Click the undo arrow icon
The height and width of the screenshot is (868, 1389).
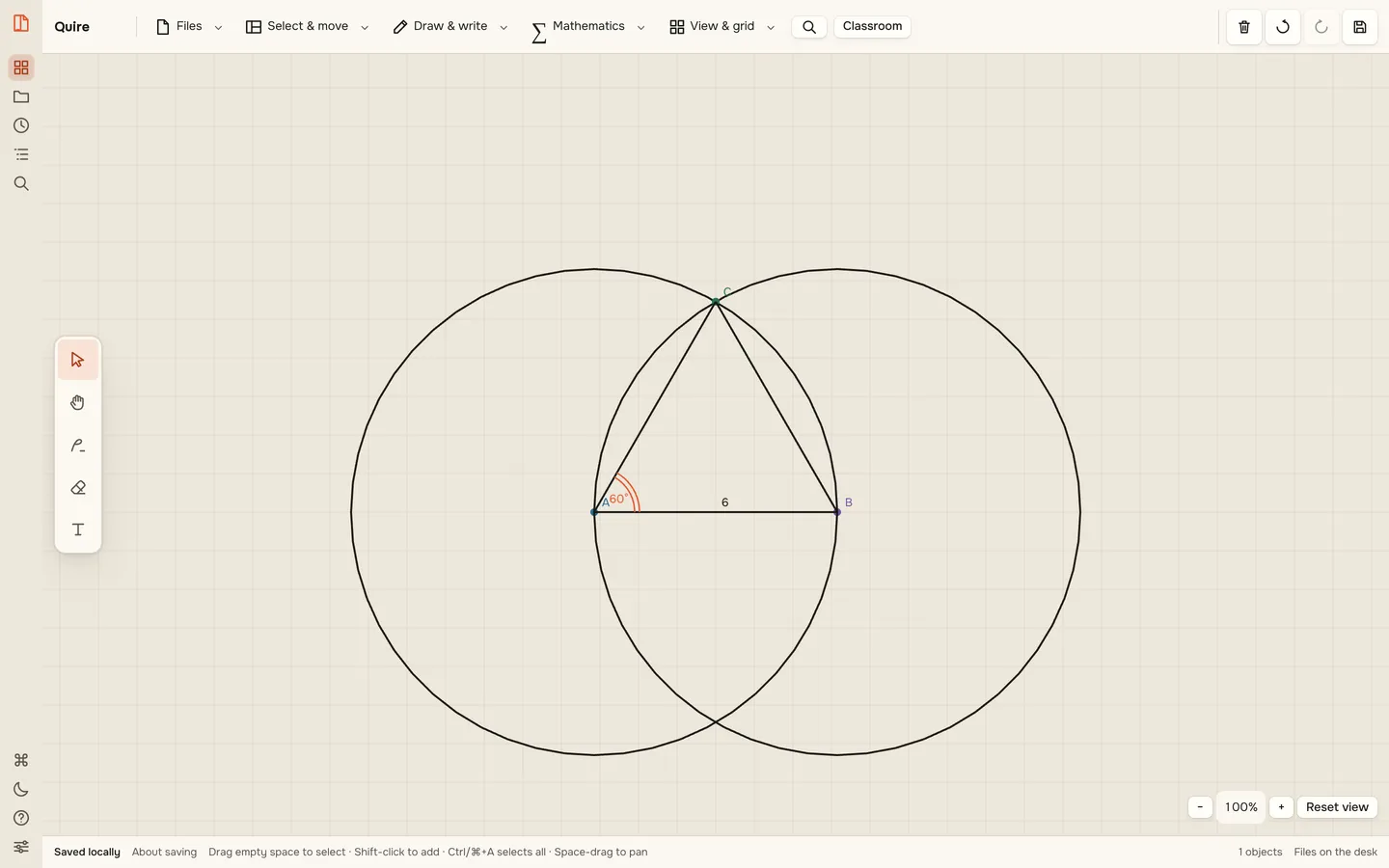(1283, 27)
